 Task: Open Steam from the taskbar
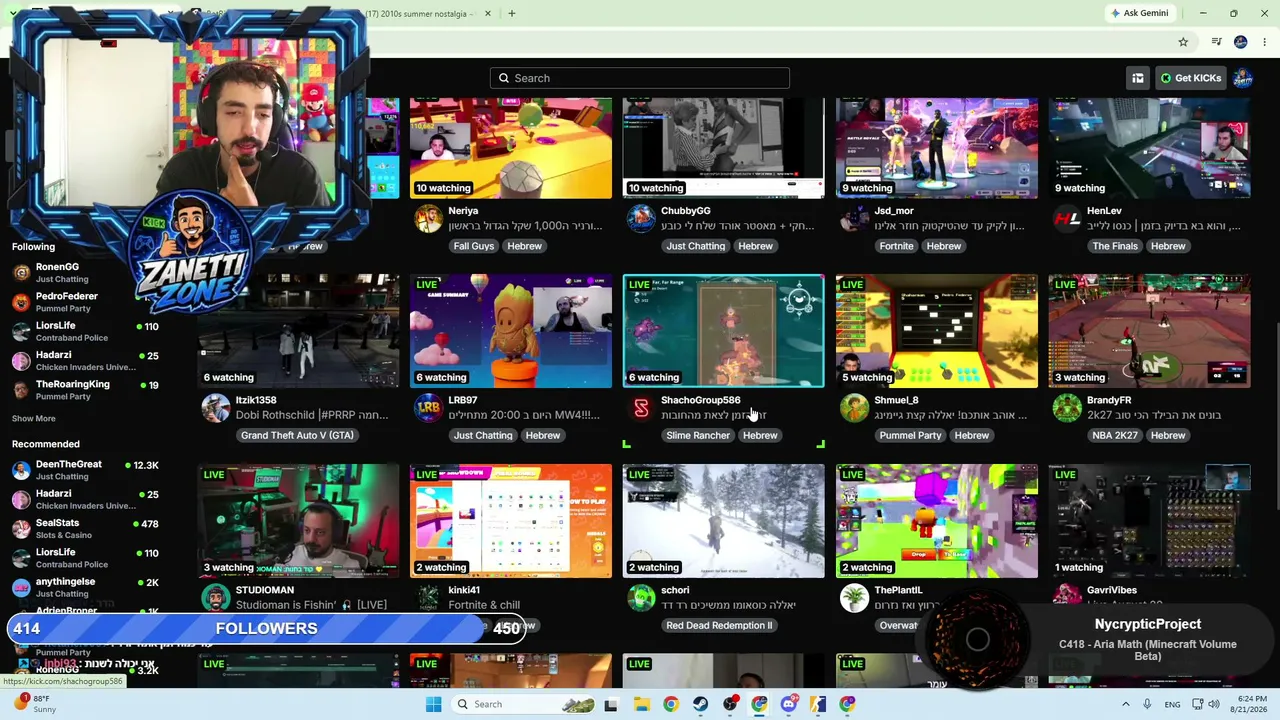pos(700,704)
